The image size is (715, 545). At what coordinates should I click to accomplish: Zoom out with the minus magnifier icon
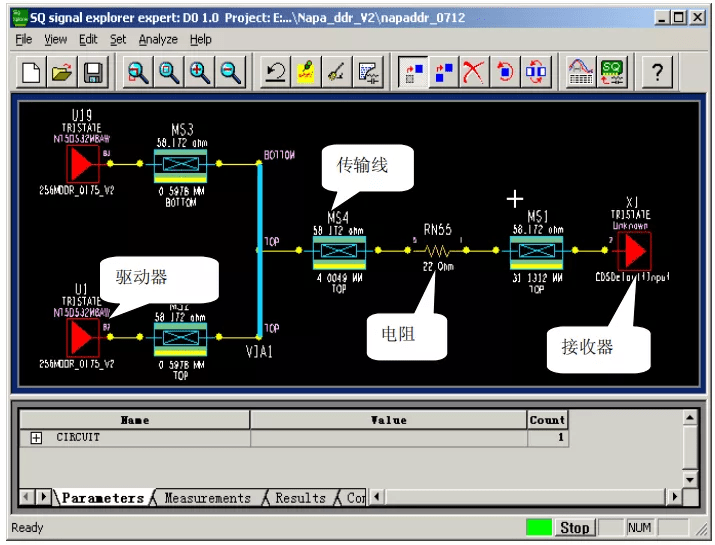click(230, 72)
